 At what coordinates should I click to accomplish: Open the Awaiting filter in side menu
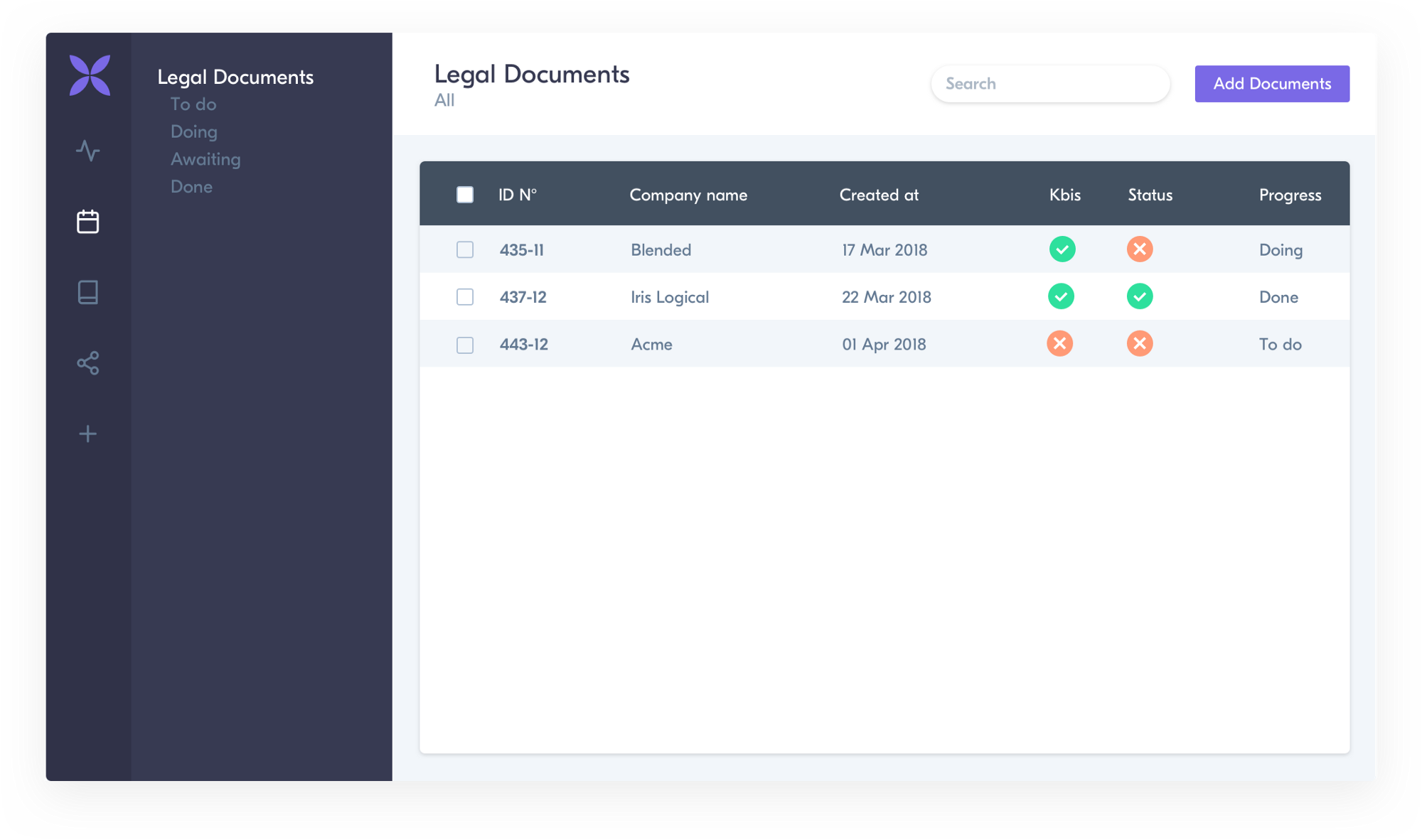[205, 159]
